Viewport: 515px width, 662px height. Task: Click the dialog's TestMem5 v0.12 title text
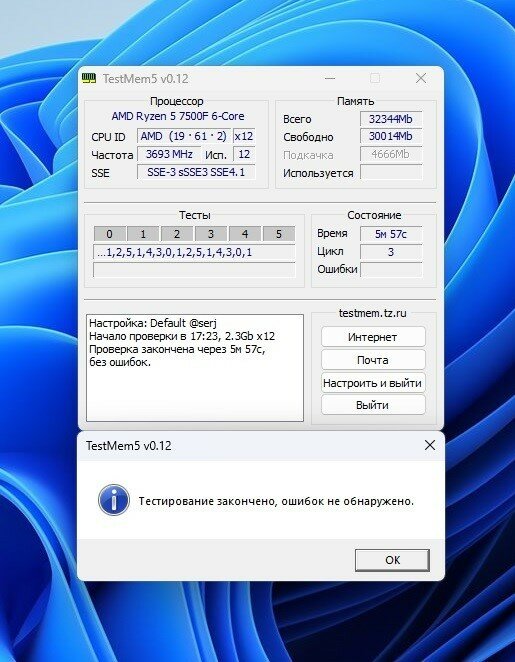pyautogui.click(x=129, y=446)
